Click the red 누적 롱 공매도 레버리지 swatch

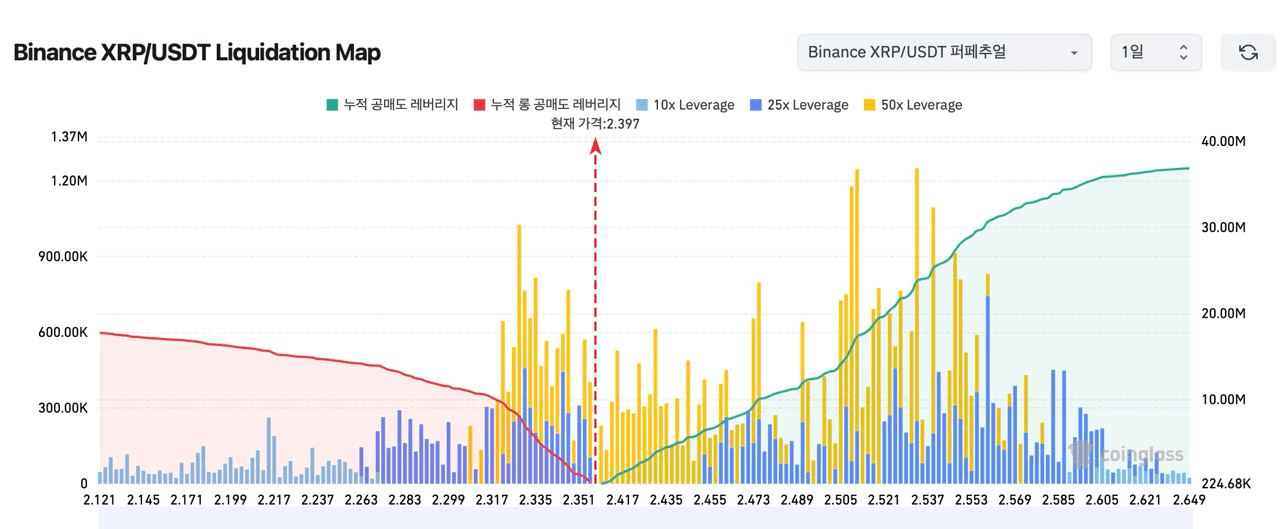pyautogui.click(x=479, y=105)
